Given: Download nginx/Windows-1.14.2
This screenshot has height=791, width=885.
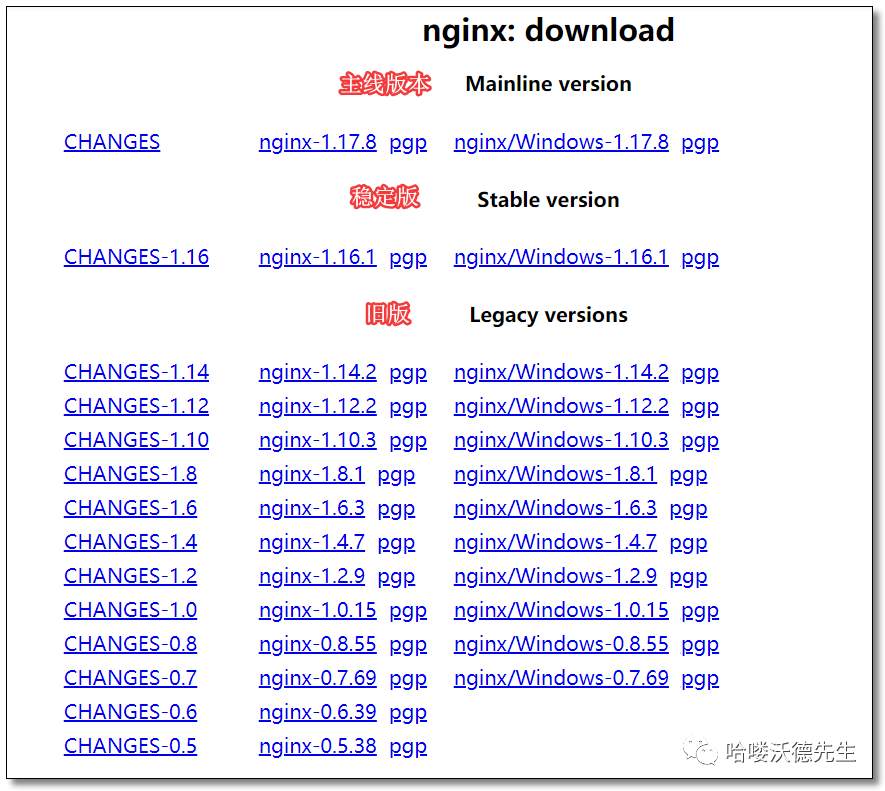Looking at the screenshot, I should 561,373.
